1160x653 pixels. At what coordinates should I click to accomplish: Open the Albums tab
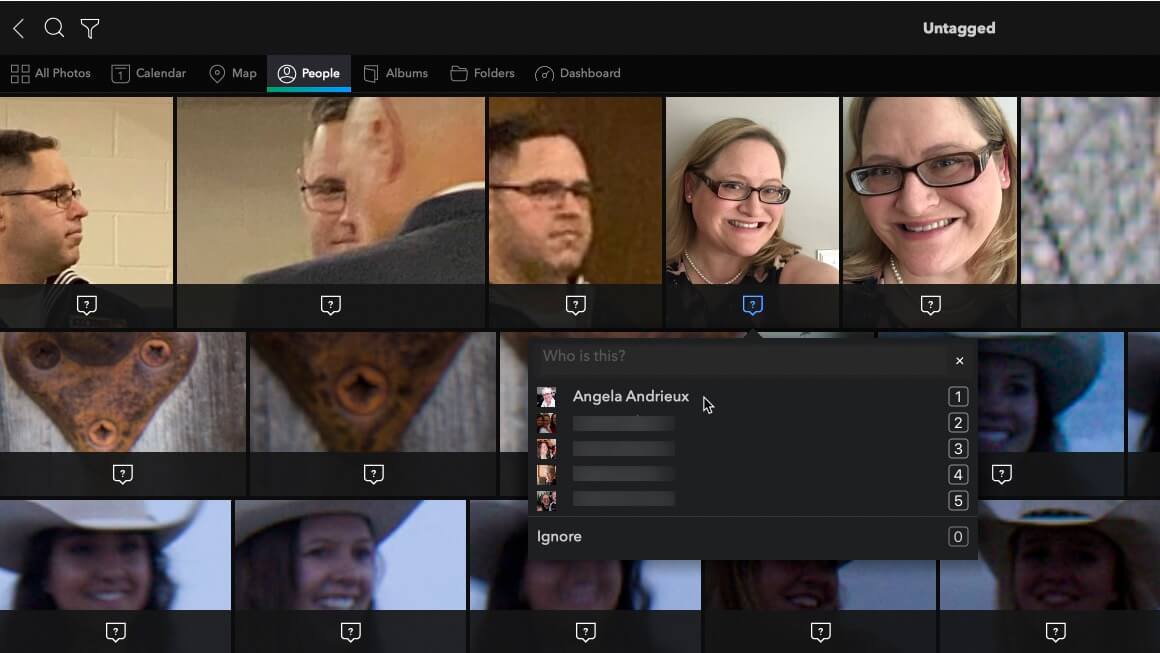pyautogui.click(x=395, y=73)
